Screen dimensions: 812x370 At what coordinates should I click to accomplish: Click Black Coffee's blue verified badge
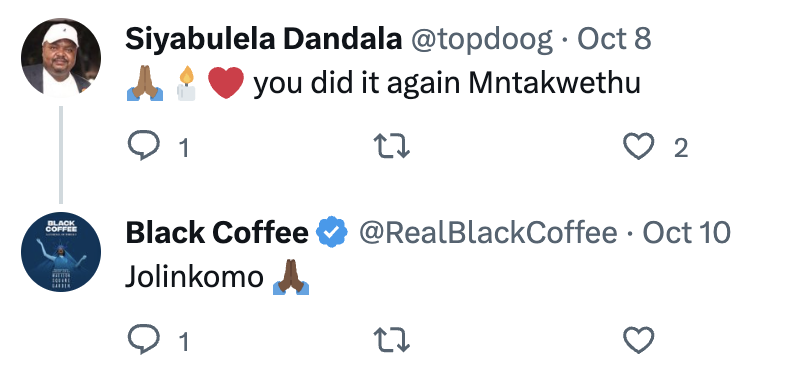click(x=332, y=233)
